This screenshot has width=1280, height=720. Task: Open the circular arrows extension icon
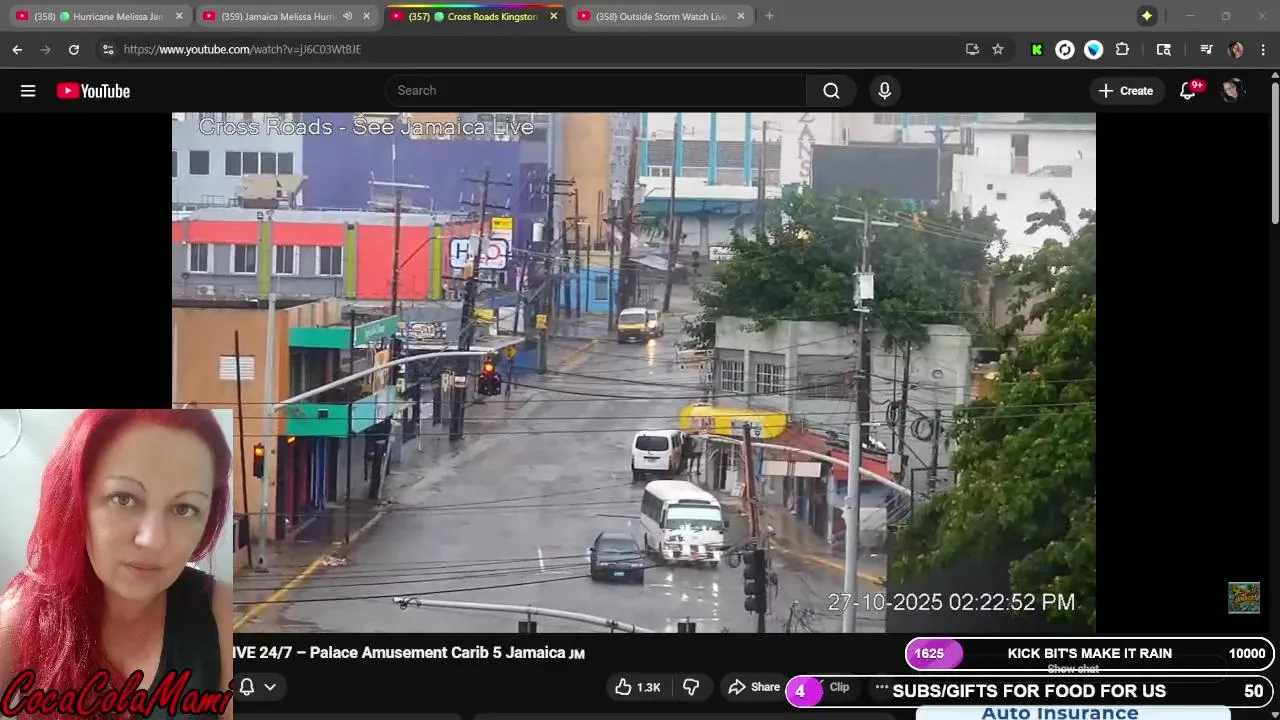tap(1065, 49)
